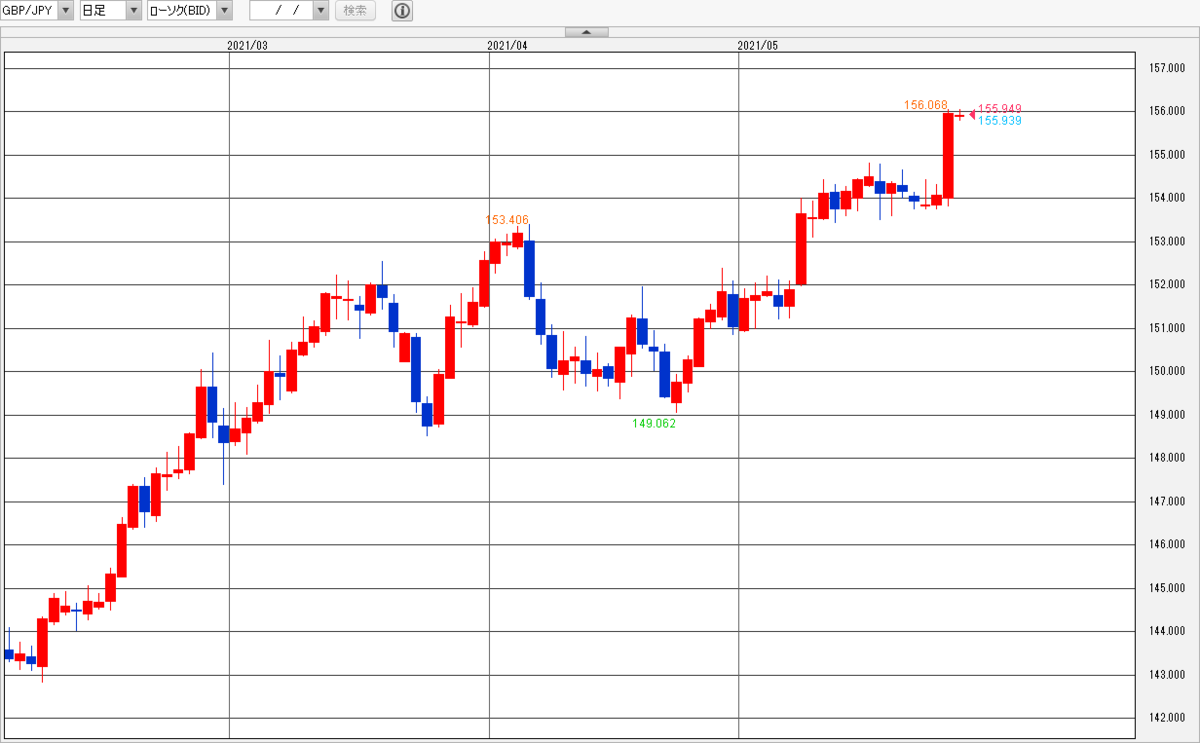Click the 155.949 current price label
The width and height of the screenshot is (1200, 743).
point(1000,108)
